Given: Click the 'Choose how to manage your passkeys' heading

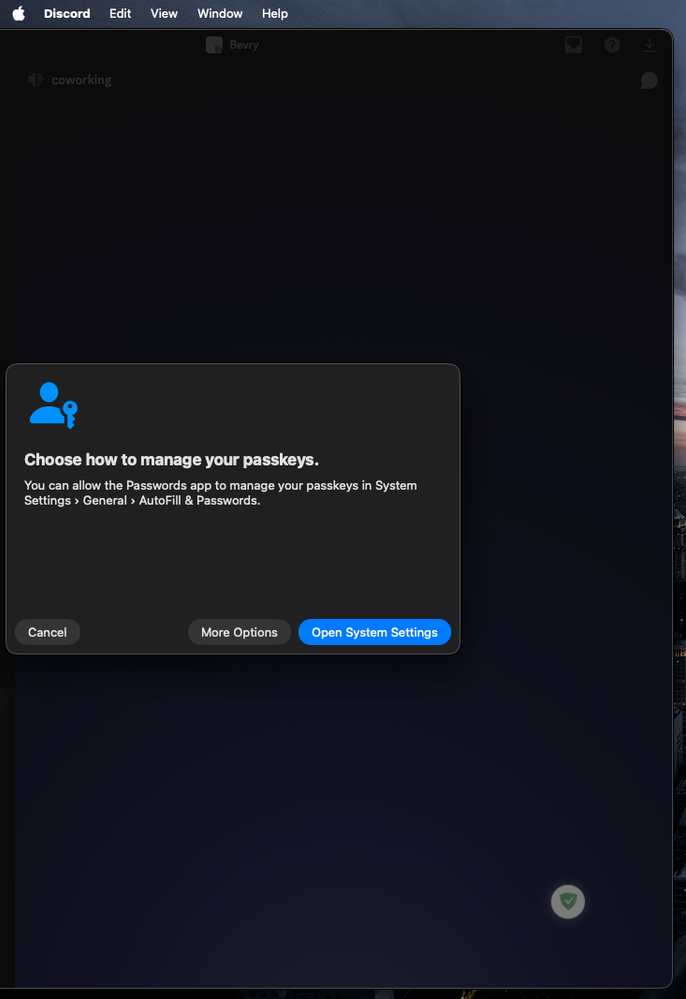Looking at the screenshot, I should [x=171, y=460].
